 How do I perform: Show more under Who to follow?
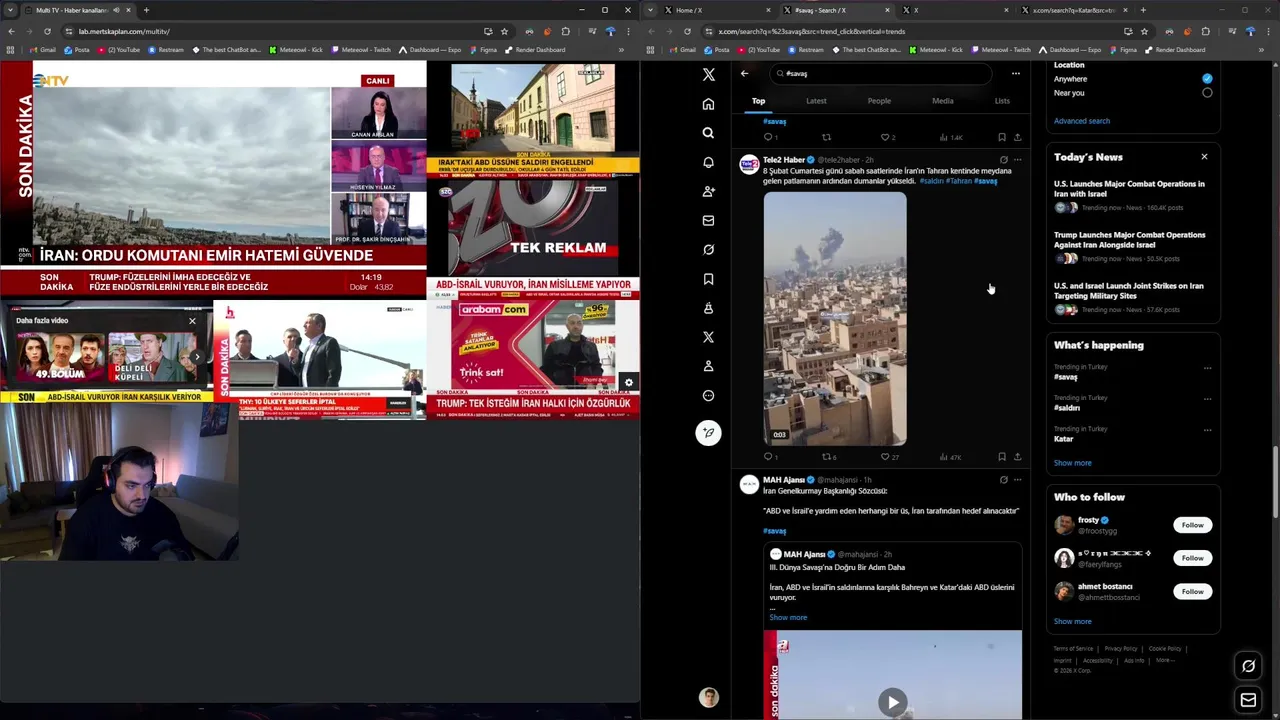click(x=1072, y=621)
